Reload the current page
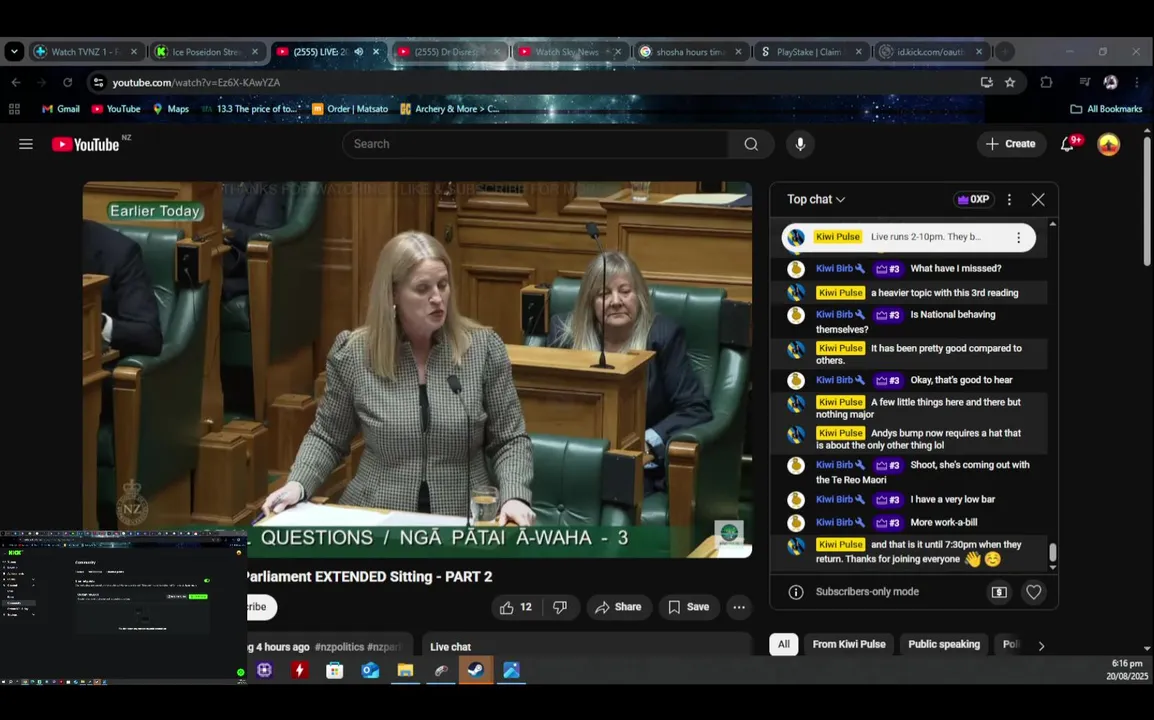Image resolution: width=1154 pixels, height=720 pixels. click(67, 82)
